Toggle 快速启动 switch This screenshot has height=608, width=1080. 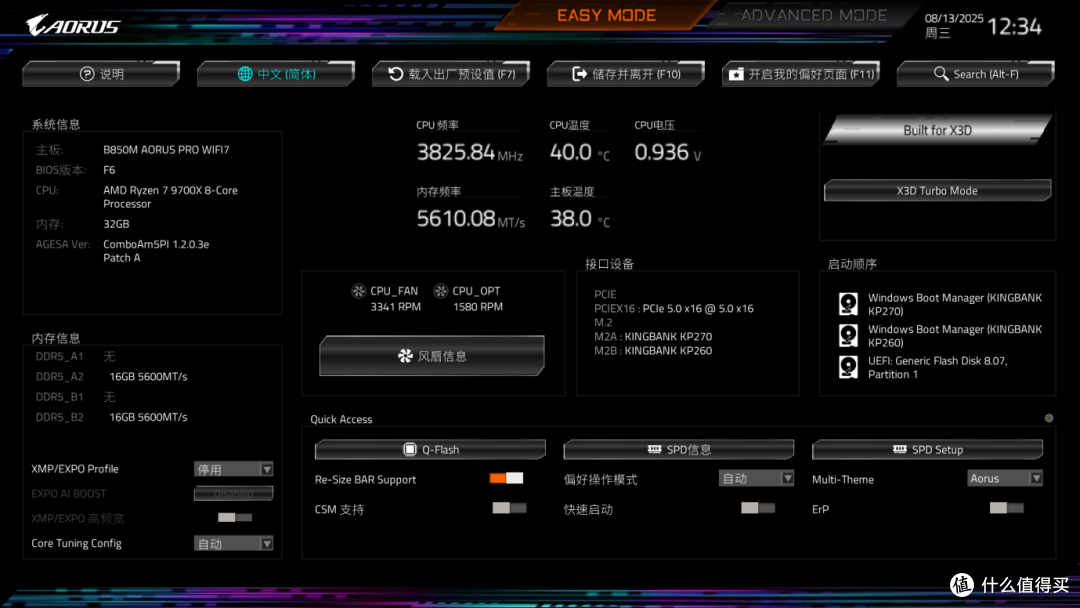coord(758,508)
